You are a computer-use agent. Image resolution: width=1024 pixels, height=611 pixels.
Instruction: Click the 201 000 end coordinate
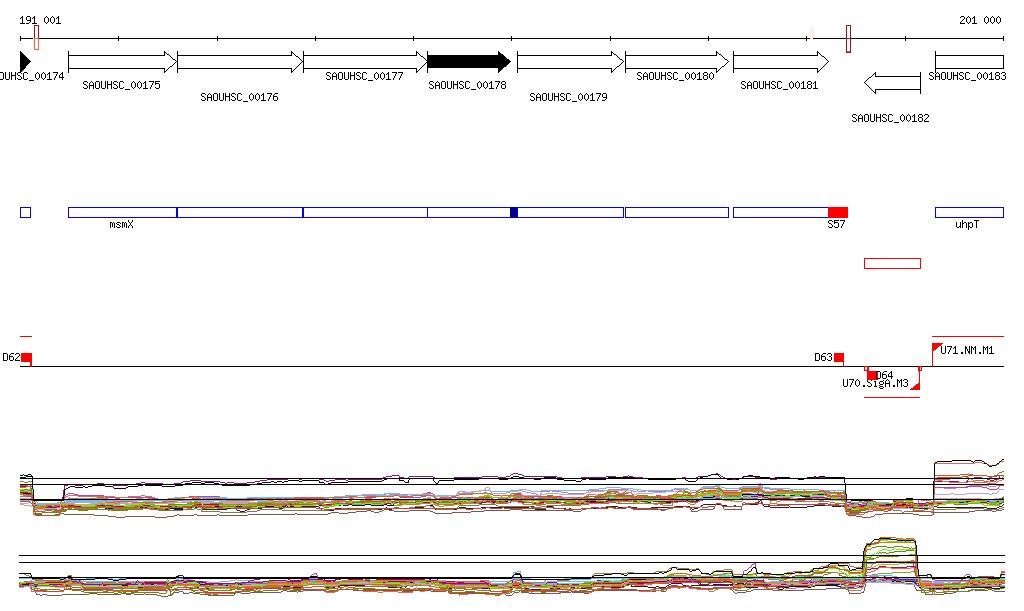[x=980, y=20]
